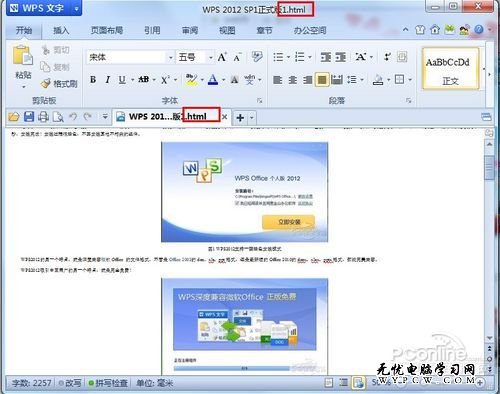Open the font name 宋体 dropdown
Image resolution: width=500 pixels, height=394 pixels.
point(170,58)
